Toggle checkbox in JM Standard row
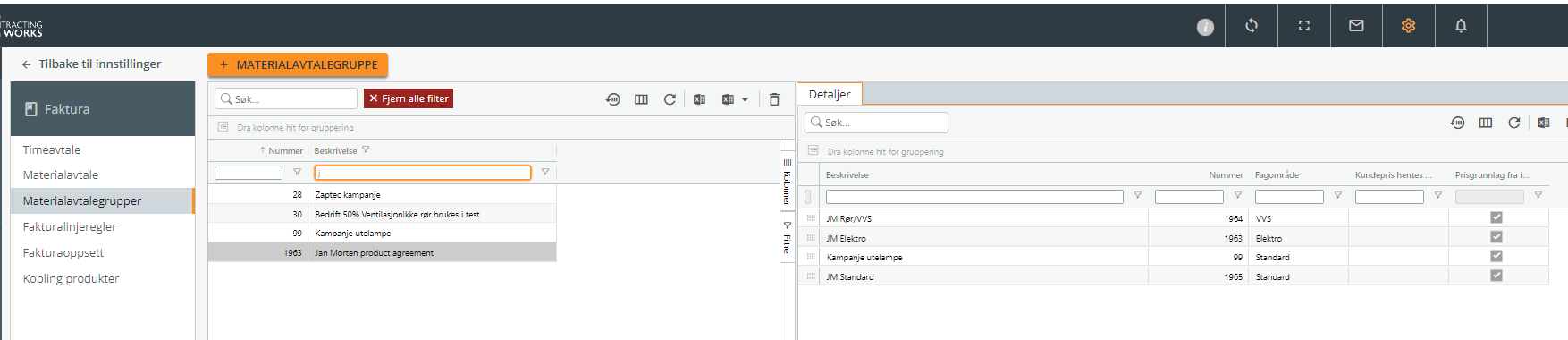Screen dimensions: 1568x340 pos(1496,276)
